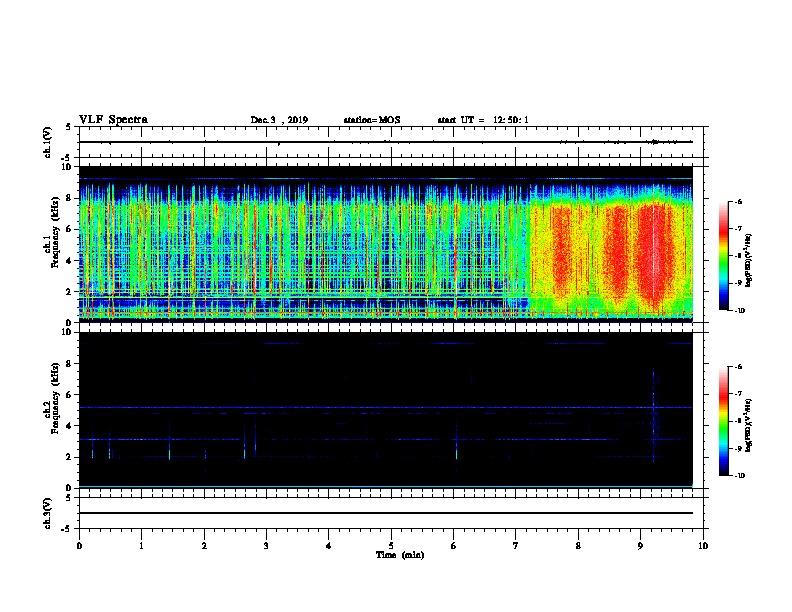Click the '2' kHz tick on ch.2 axis
Screen dimensions: 792x612
coord(70,457)
